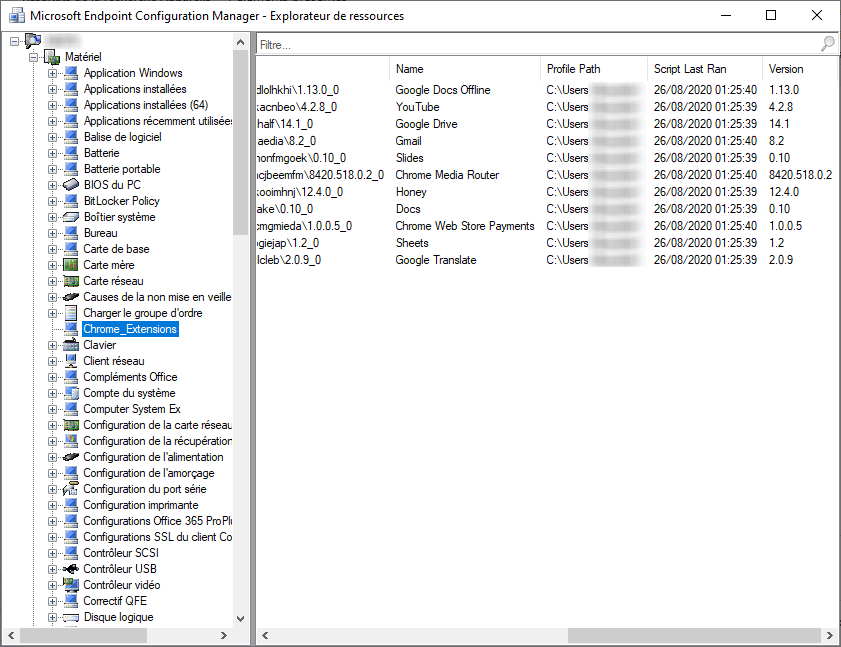Expand the Compléments Office node
This screenshot has height=647, width=841.
pos(52,377)
